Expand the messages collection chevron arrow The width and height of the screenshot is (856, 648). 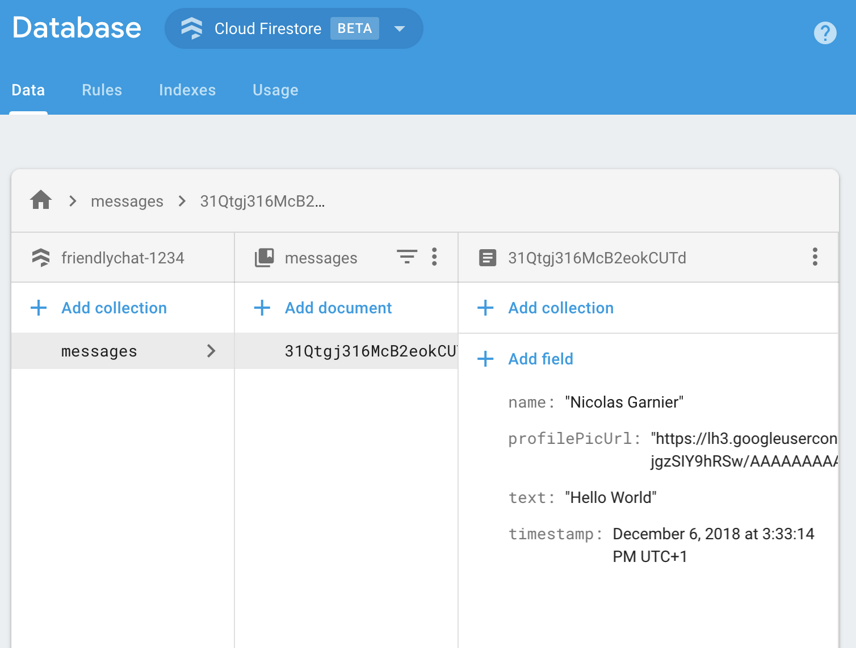click(x=211, y=351)
